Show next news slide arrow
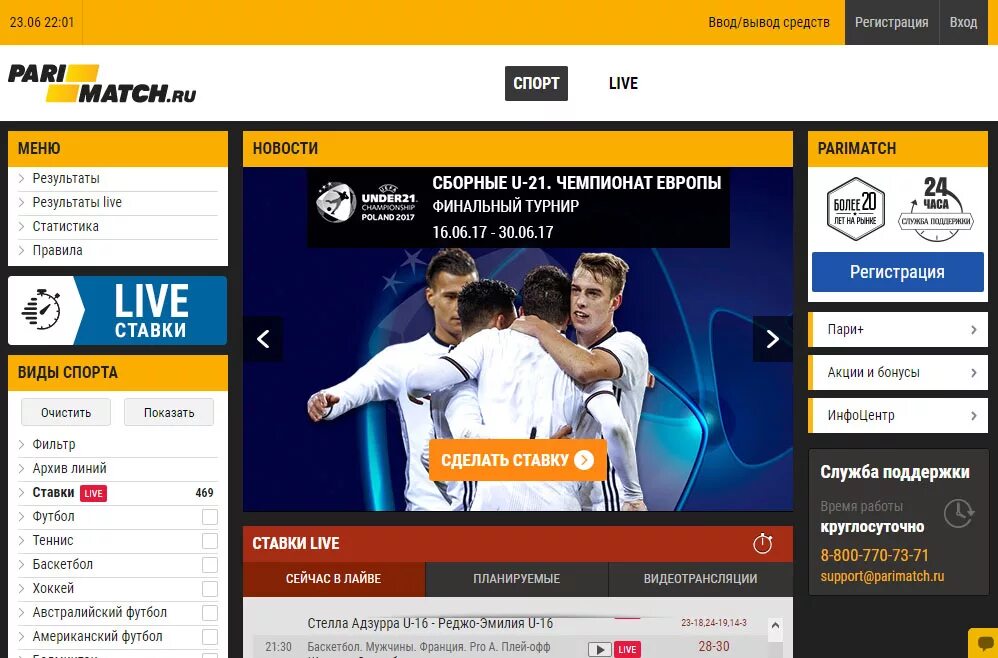 click(x=773, y=339)
